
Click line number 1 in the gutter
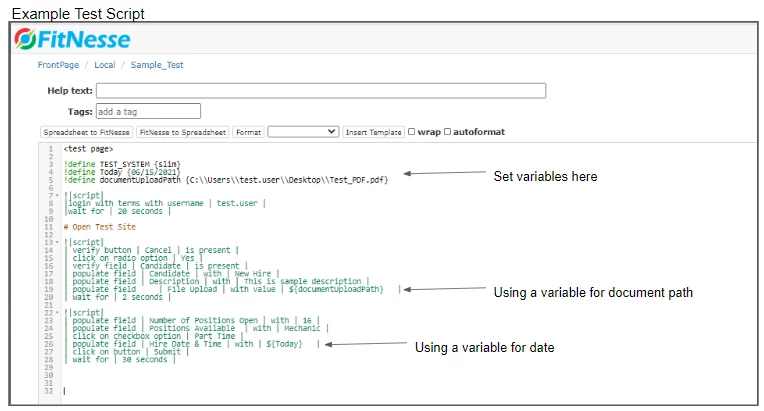click(x=51, y=149)
